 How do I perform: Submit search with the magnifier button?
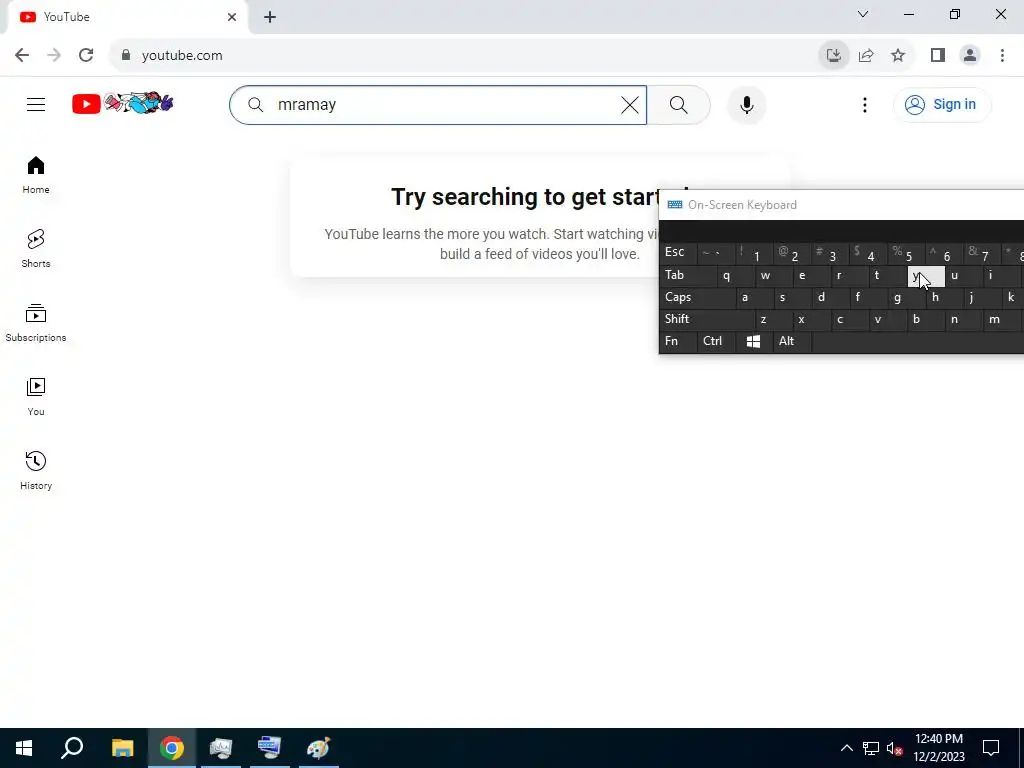[679, 104]
